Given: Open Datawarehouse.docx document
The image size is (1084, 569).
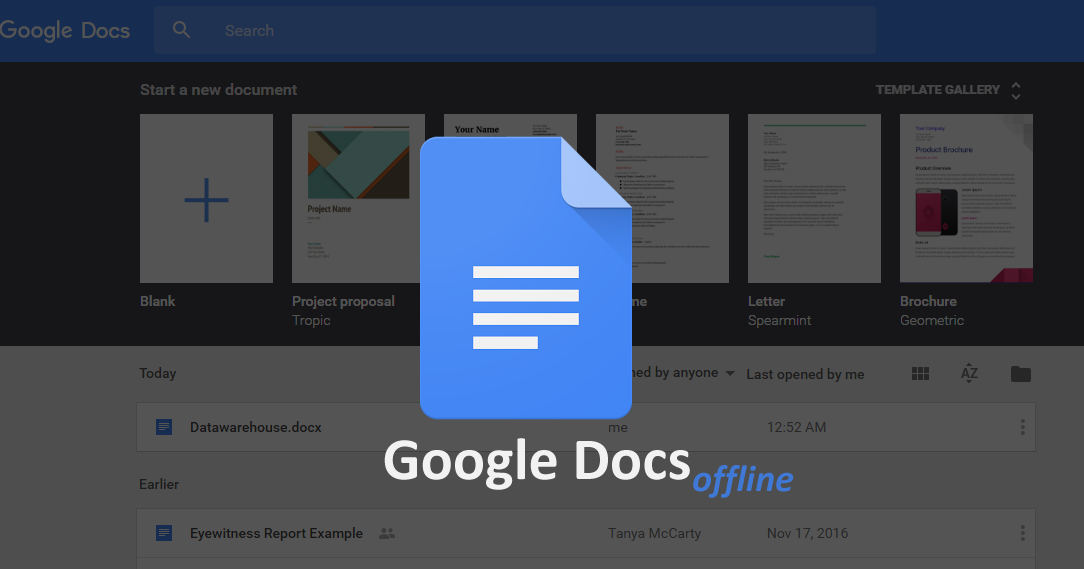Looking at the screenshot, I should click(x=586, y=427).
